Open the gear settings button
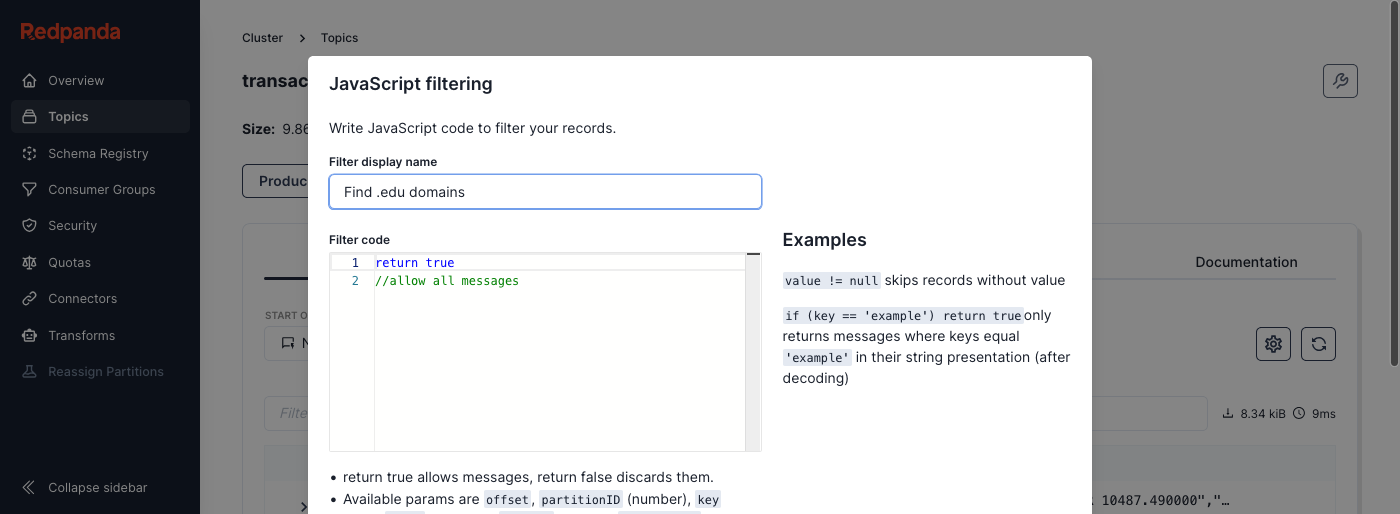Screen dimensions: 1400x514 pyautogui.click(x=1273, y=344)
